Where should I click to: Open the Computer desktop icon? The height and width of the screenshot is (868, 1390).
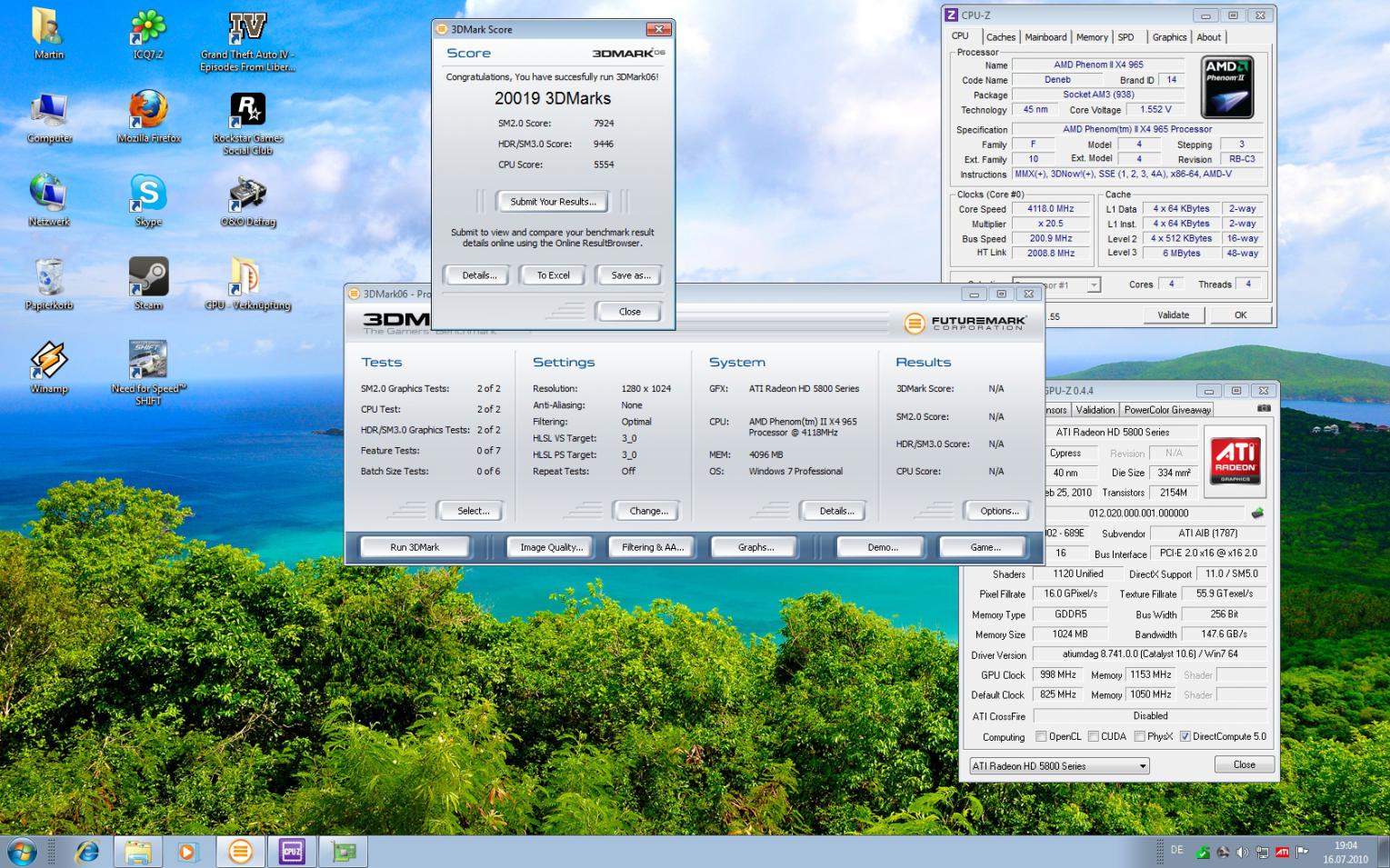[x=49, y=117]
